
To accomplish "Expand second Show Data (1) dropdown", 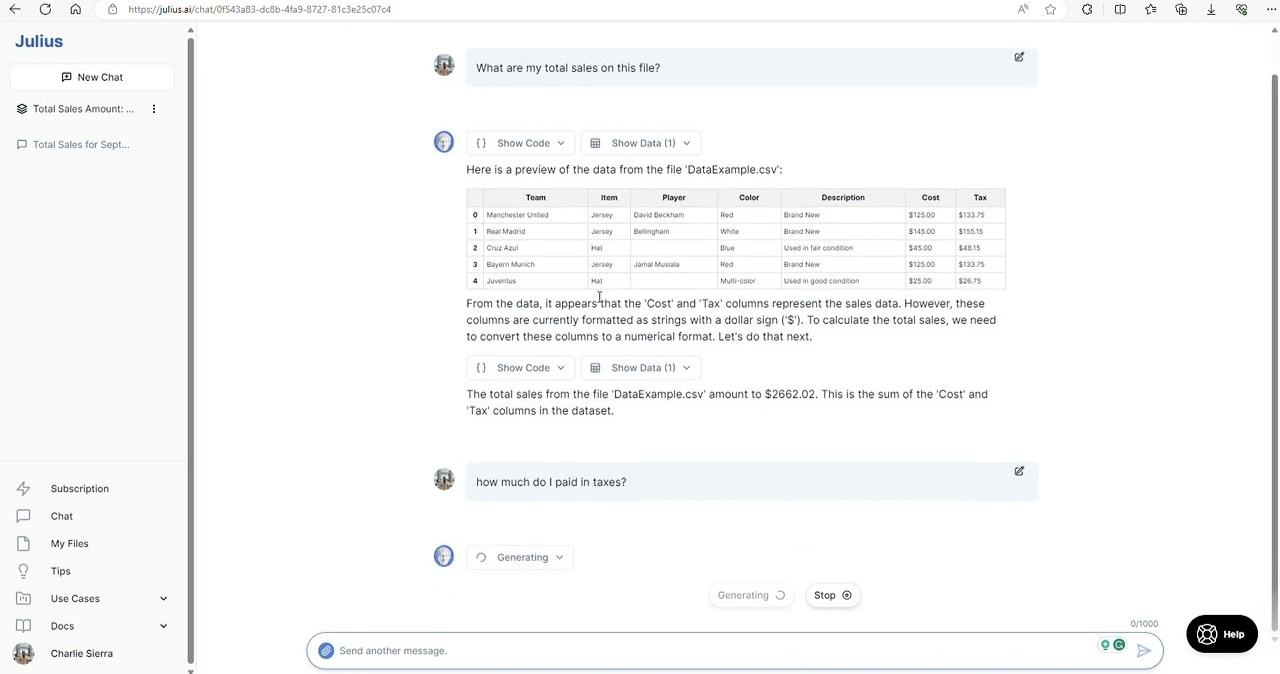I will pos(640,368).
